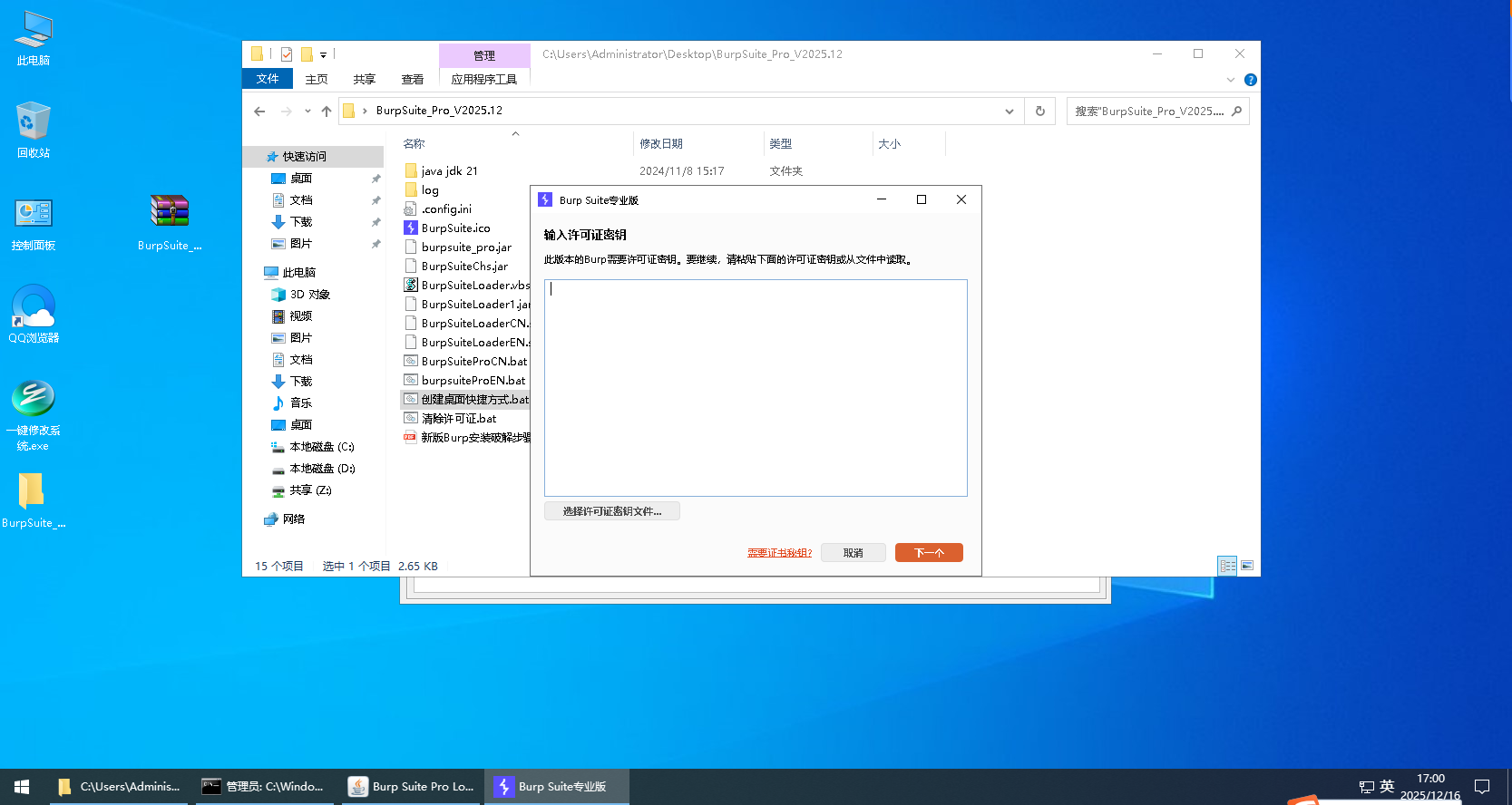Open the 文件 menu tab
Viewport: 1512px width, 805px height.
click(x=268, y=79)
